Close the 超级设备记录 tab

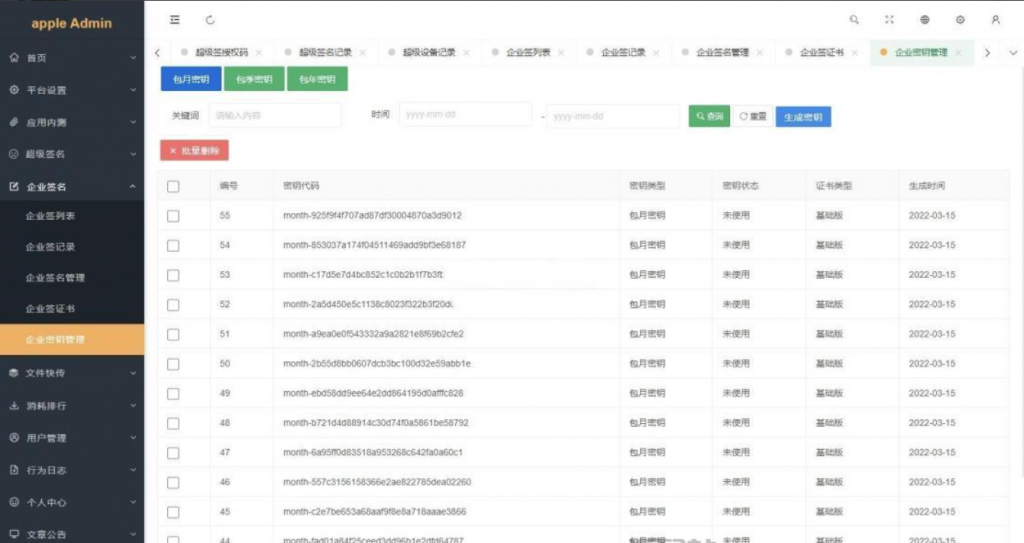(466, 52)
